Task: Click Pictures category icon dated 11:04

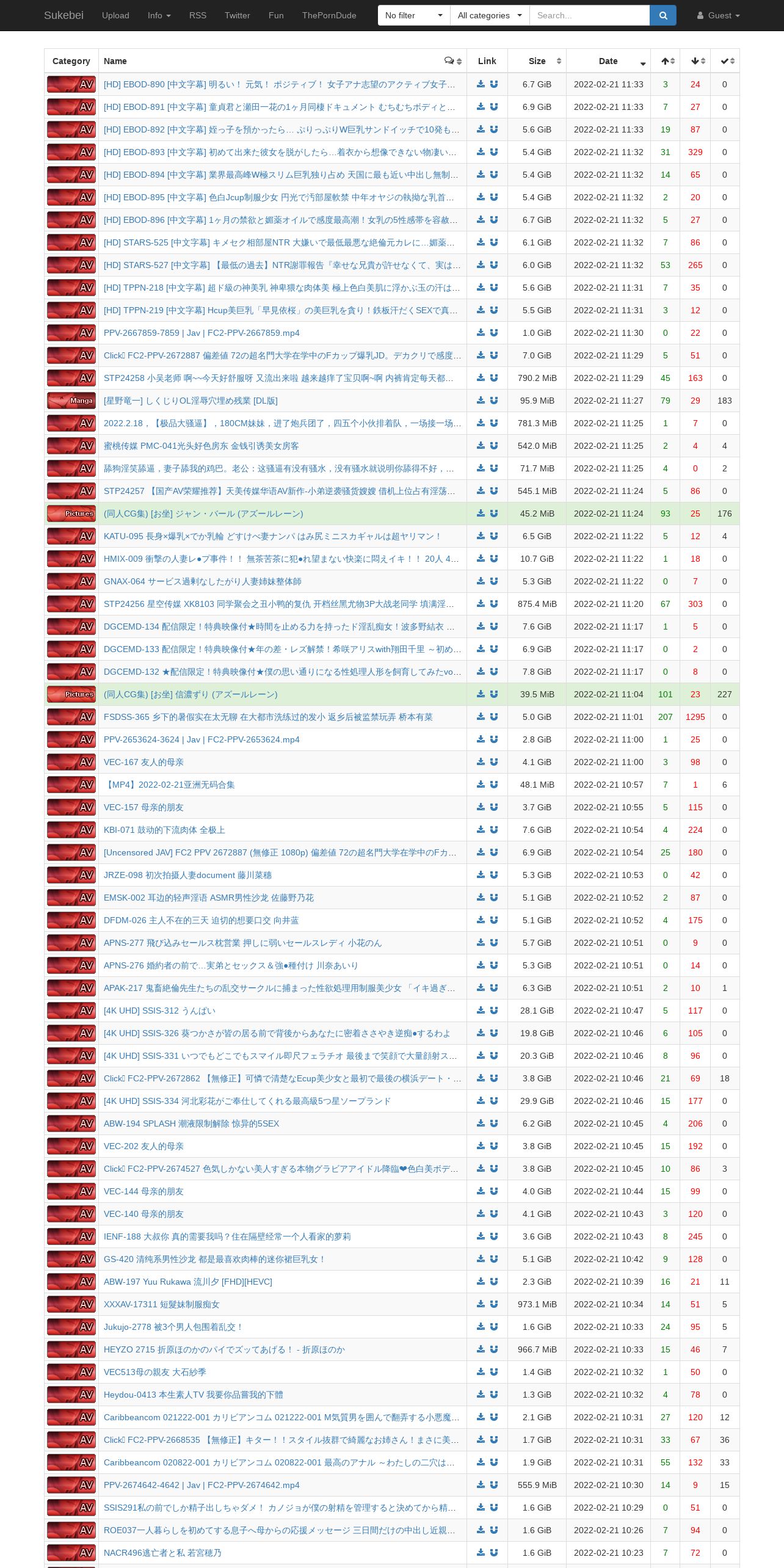Action: tap(71, 694)
